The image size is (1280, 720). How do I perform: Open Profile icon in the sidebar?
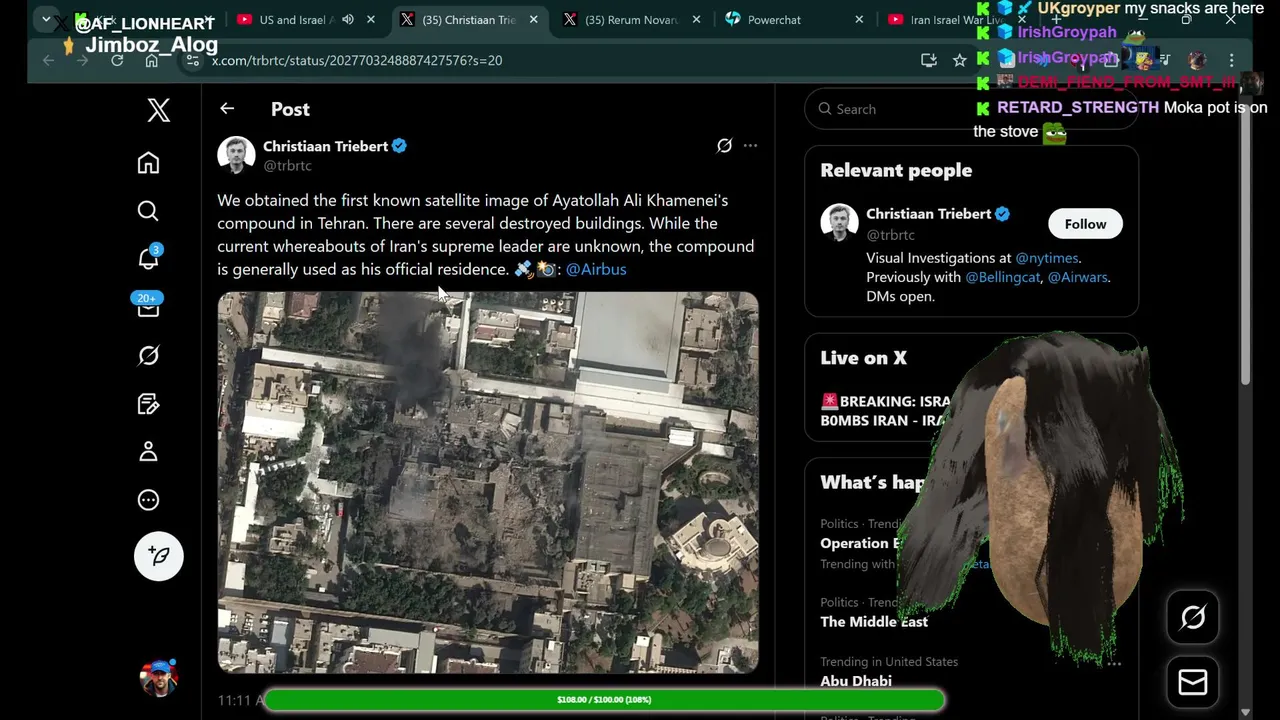148,452
